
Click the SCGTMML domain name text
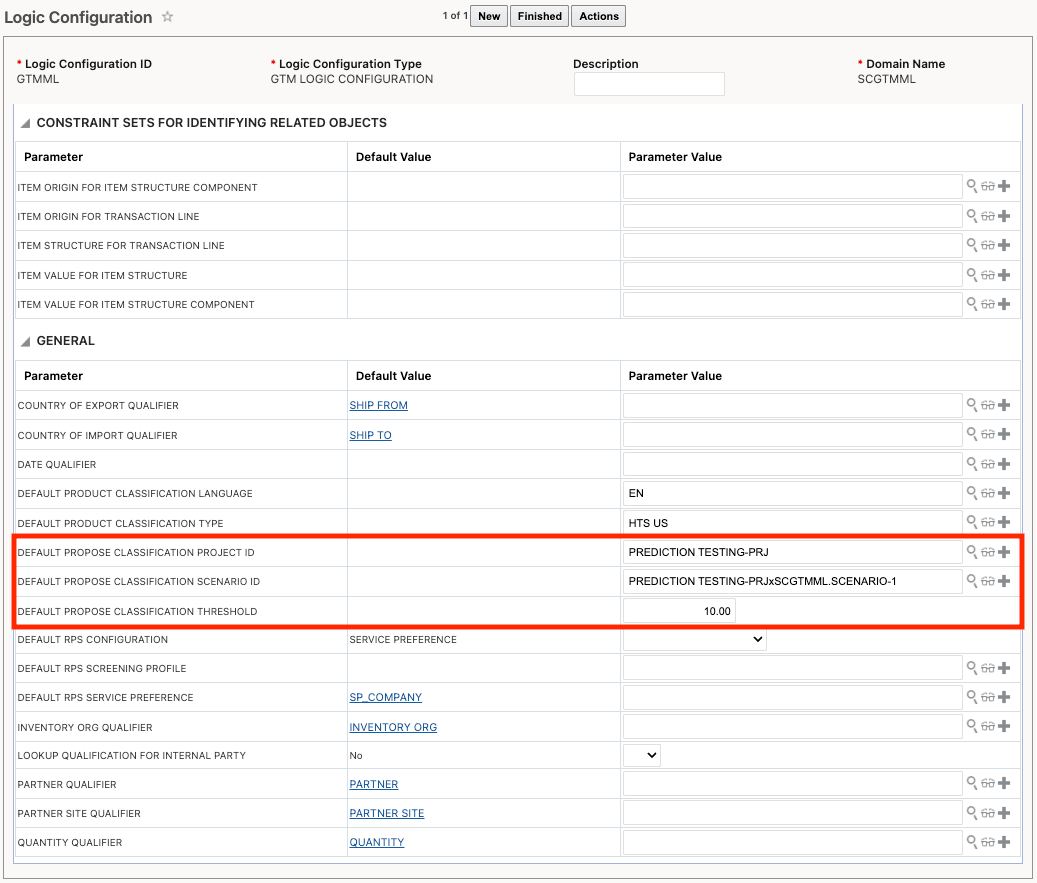point(886,79)
